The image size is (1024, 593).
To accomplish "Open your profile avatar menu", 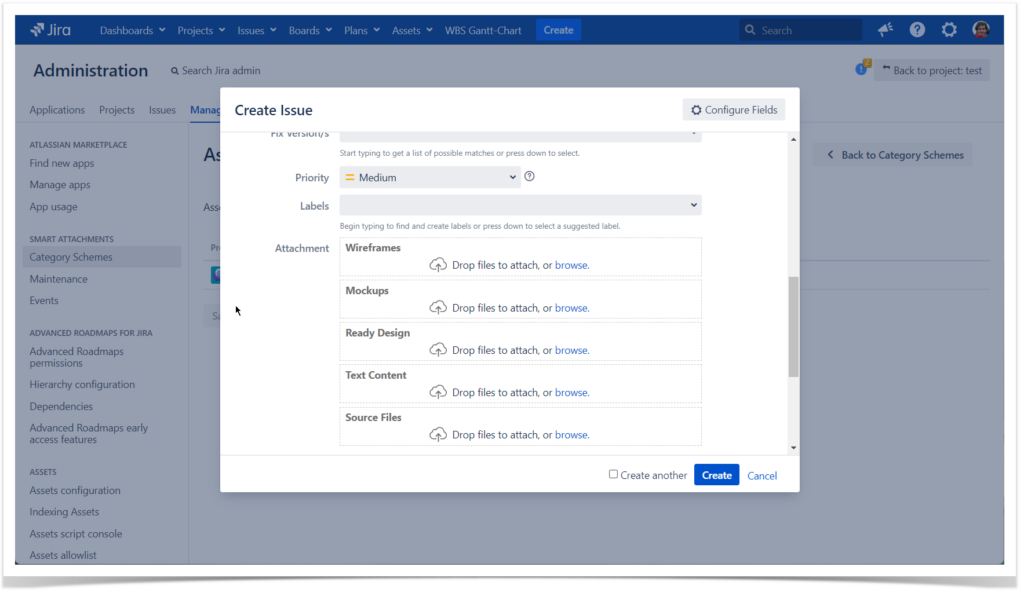I will [980, 29].
